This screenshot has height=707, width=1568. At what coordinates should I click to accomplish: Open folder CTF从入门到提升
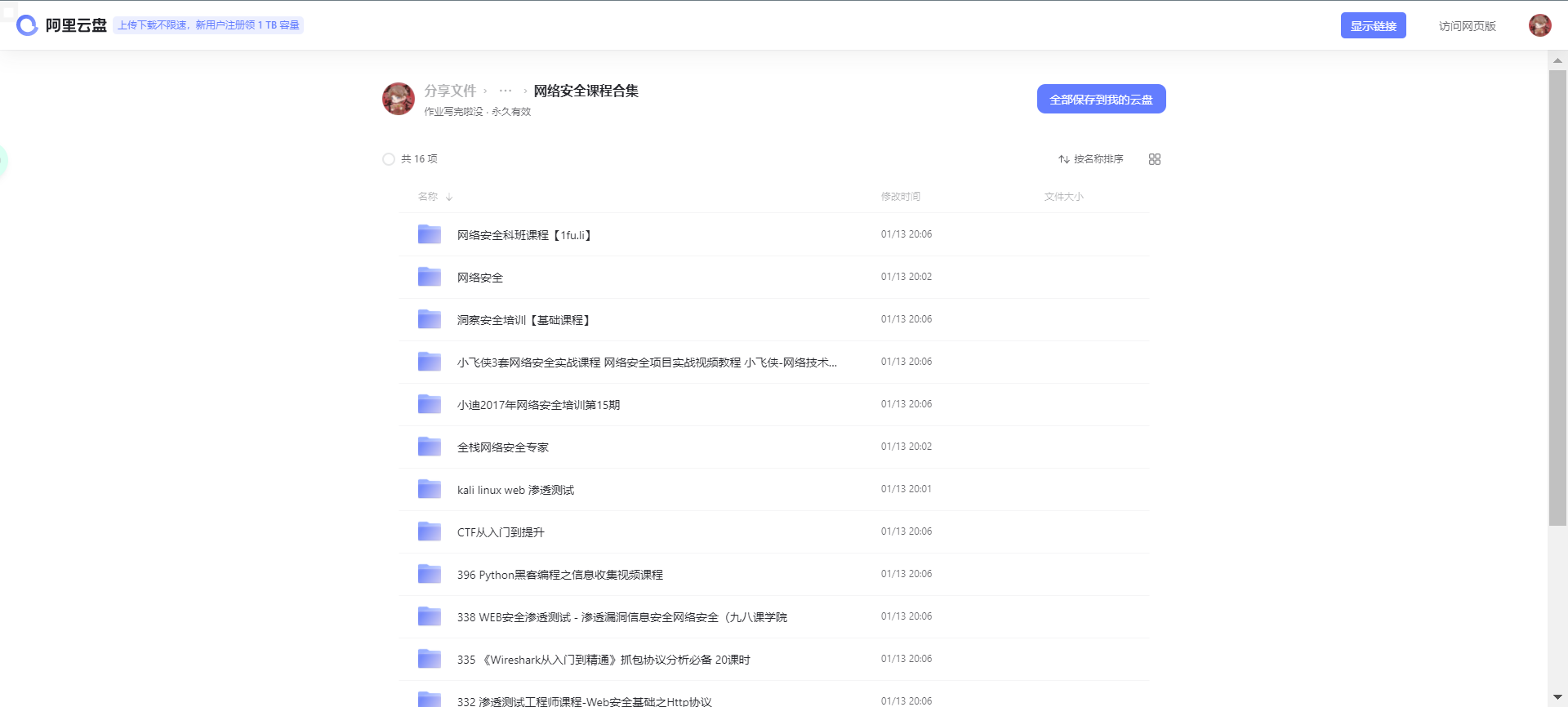coord(501,532)
